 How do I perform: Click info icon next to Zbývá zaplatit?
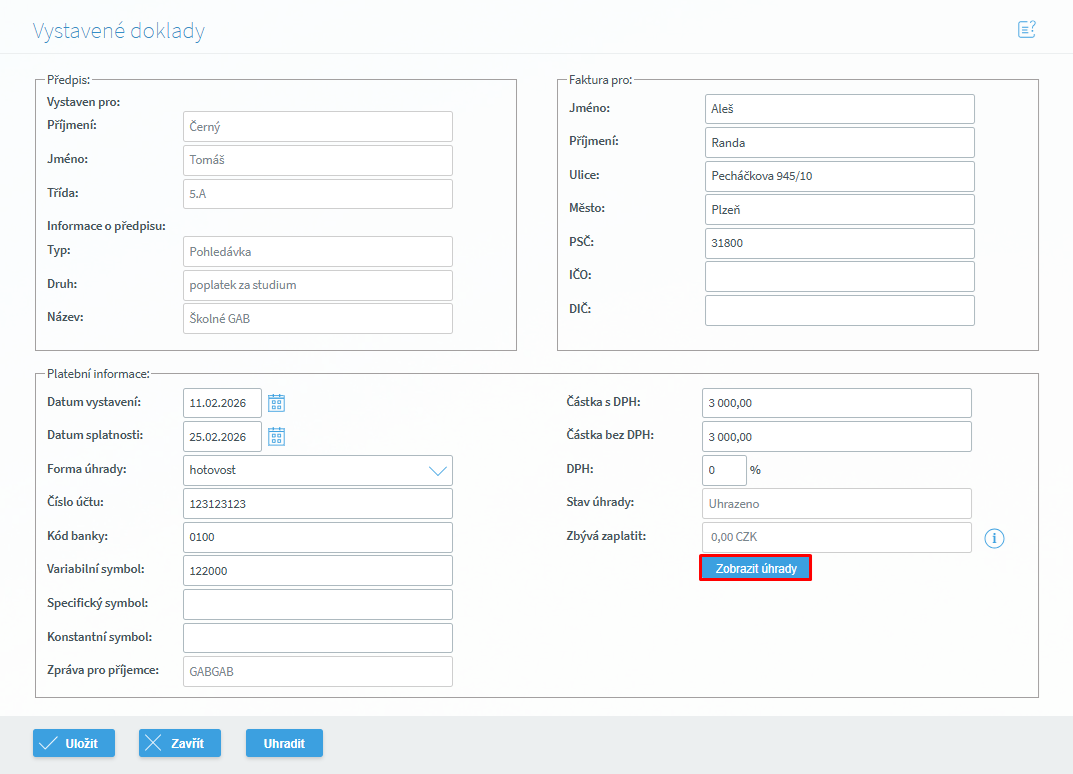pyautogui.click(x=994, y=538)
